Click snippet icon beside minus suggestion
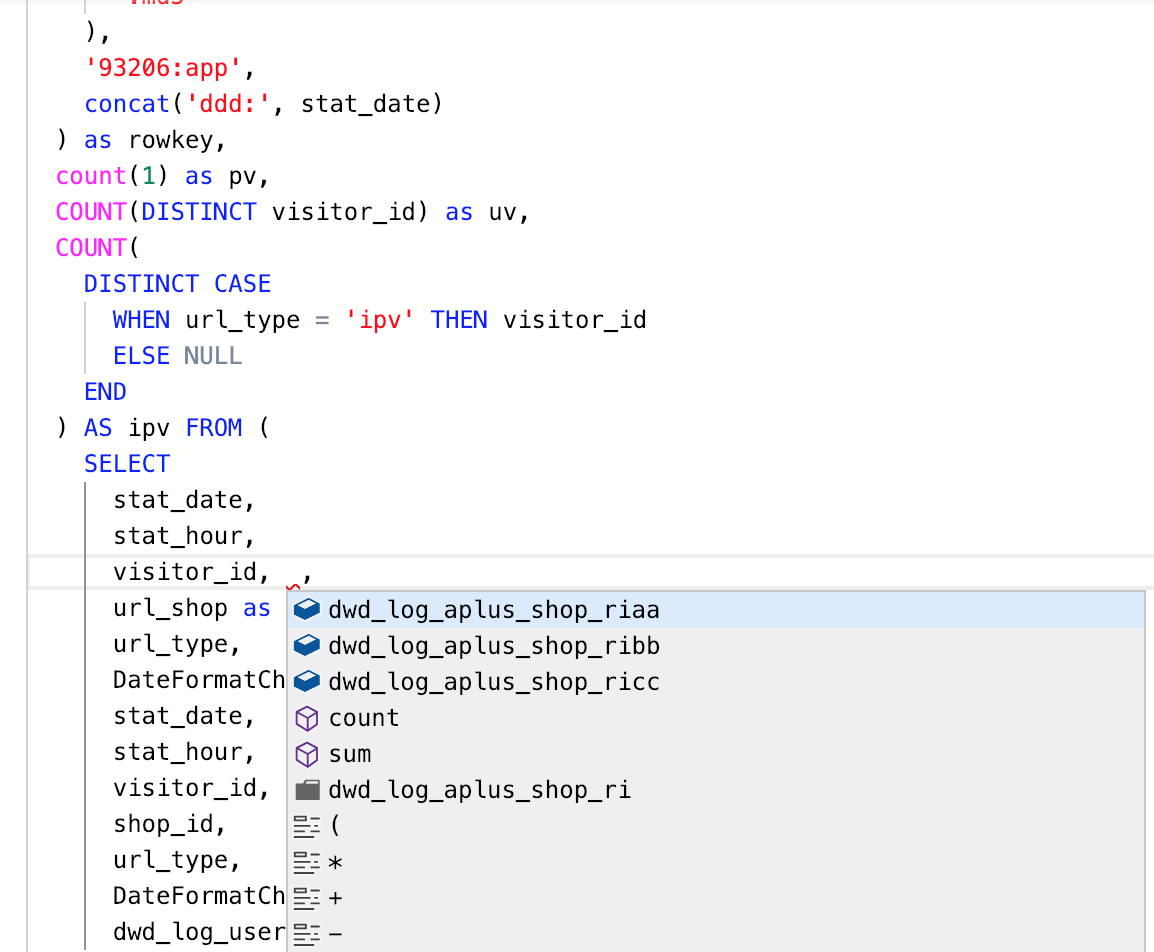Image resolution: width=1154 pixels, height=952 pixels. coord(306,934)
